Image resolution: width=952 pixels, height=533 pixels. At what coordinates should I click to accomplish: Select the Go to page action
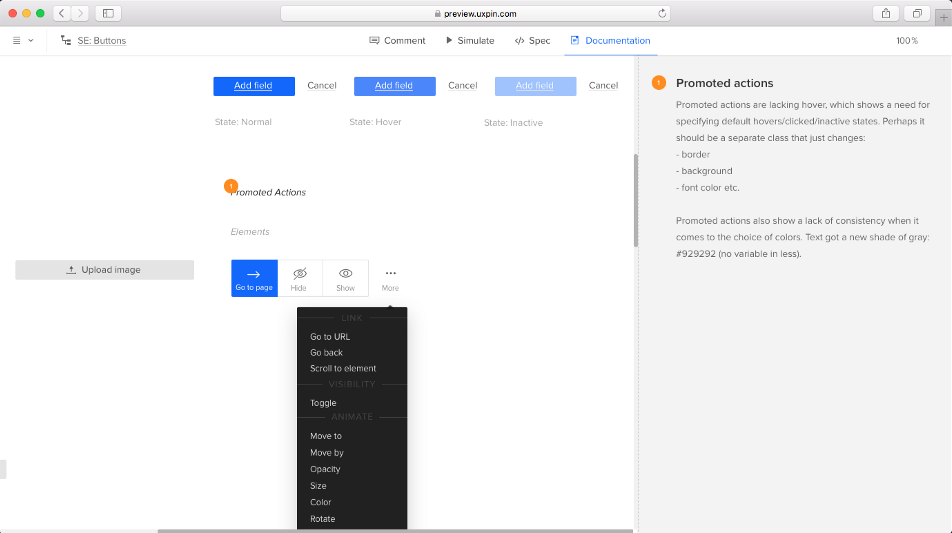point(254,278)
